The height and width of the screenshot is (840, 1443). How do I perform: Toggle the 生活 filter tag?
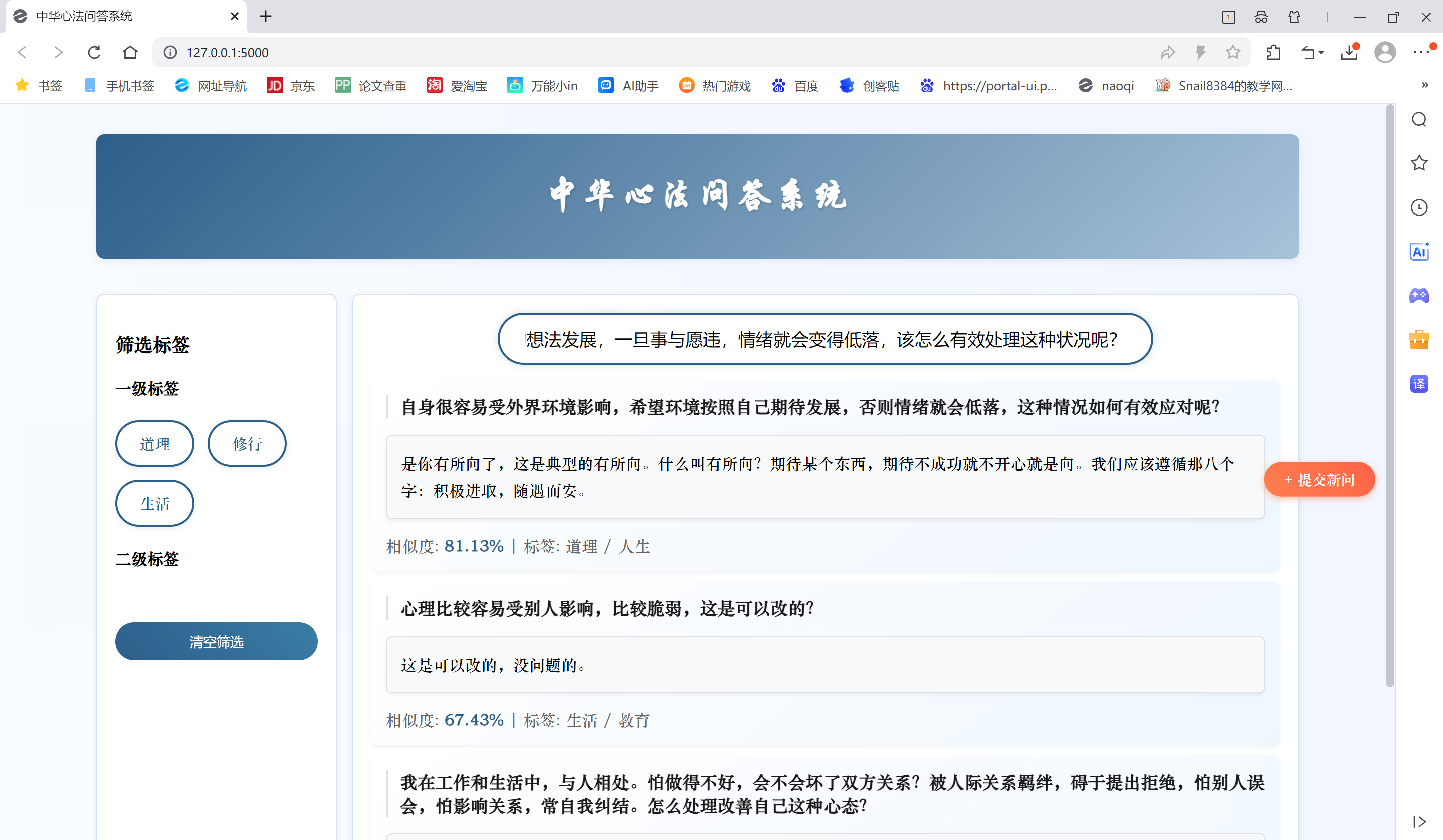pyautogui.click(x=154, y=503)
